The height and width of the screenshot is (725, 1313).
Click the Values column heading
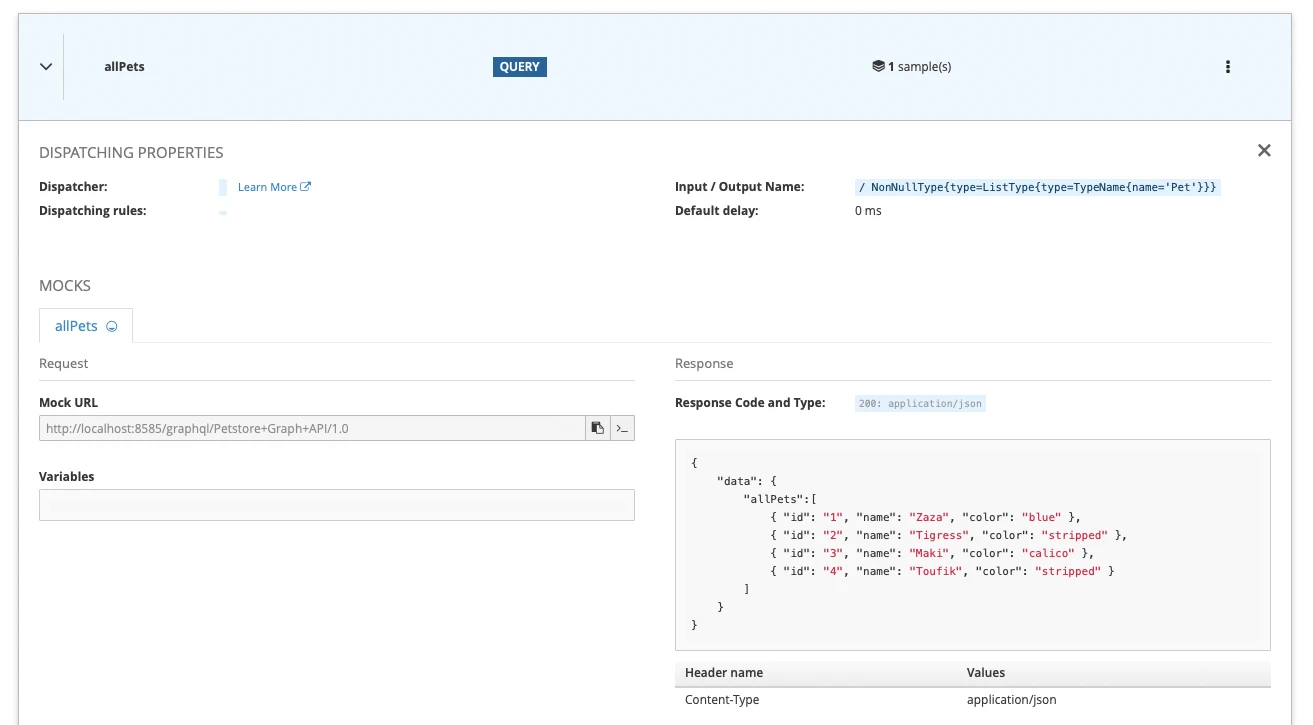point(985,673)
